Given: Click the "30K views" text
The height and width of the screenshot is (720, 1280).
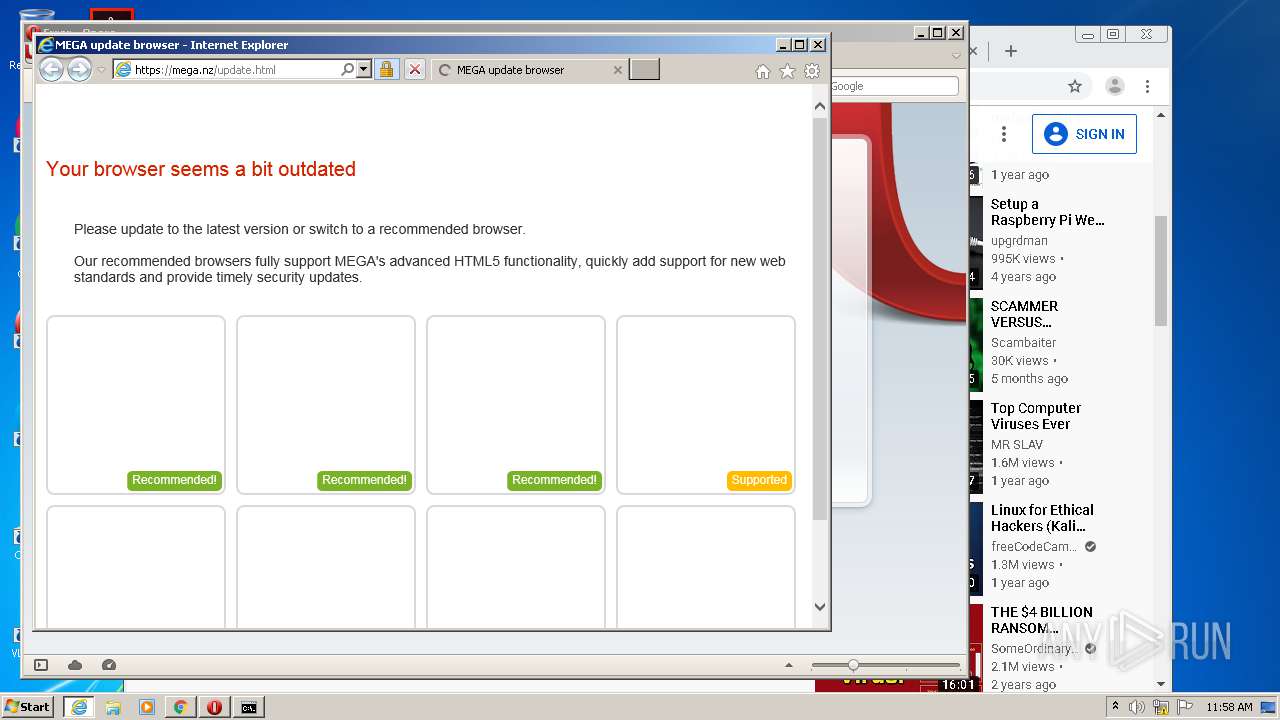Looking at the screenshot, I should [1020, 361].
